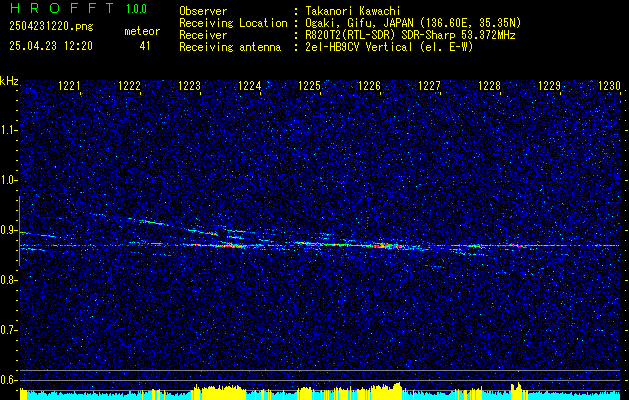
Task: Click the Receiving antenna label
Action: 230,47
